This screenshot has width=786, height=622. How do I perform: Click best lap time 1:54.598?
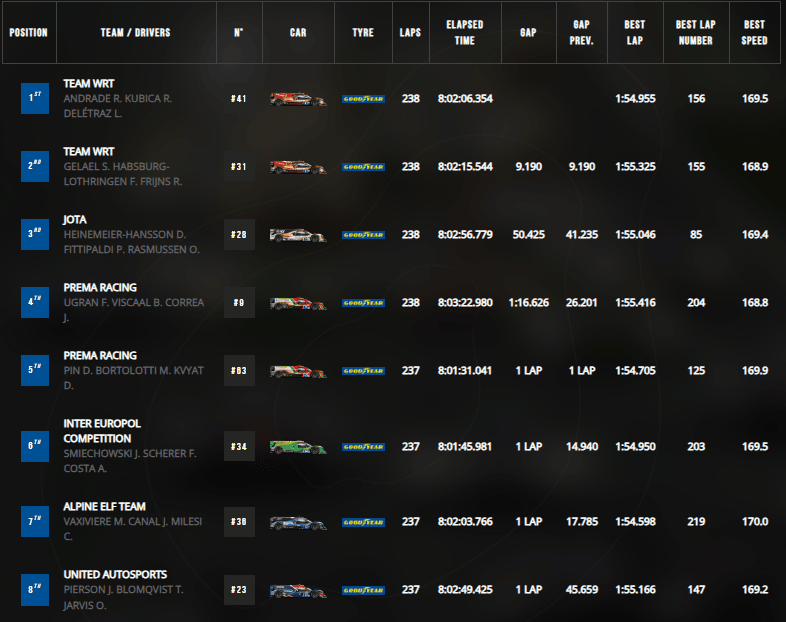[635, 522]
